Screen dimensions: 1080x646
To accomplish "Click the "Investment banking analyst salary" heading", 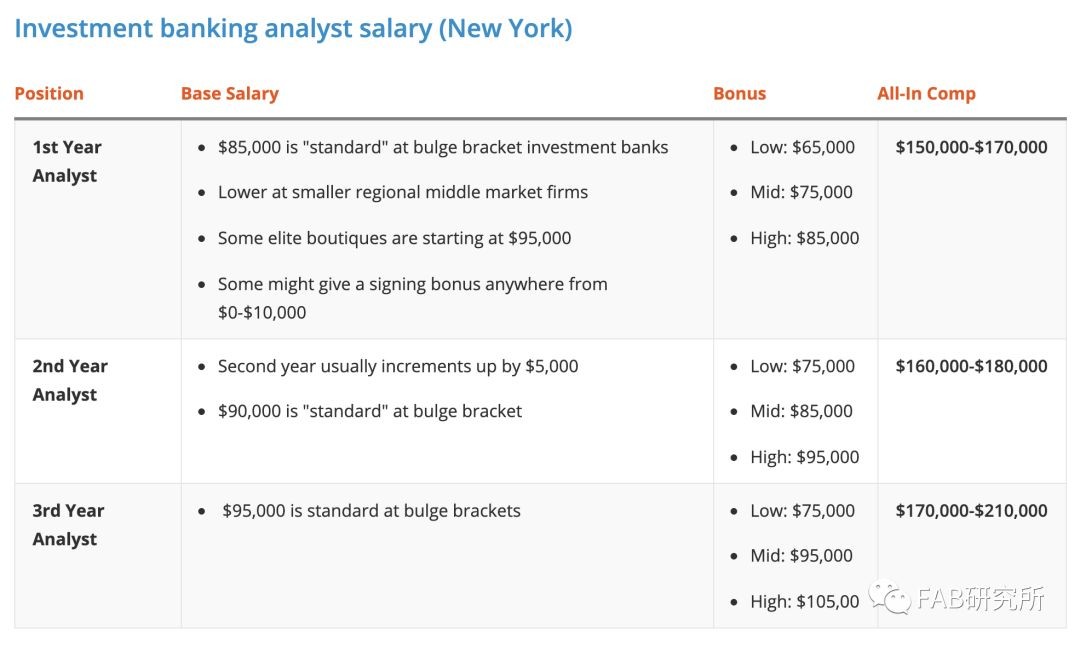I will click(293, 28).
